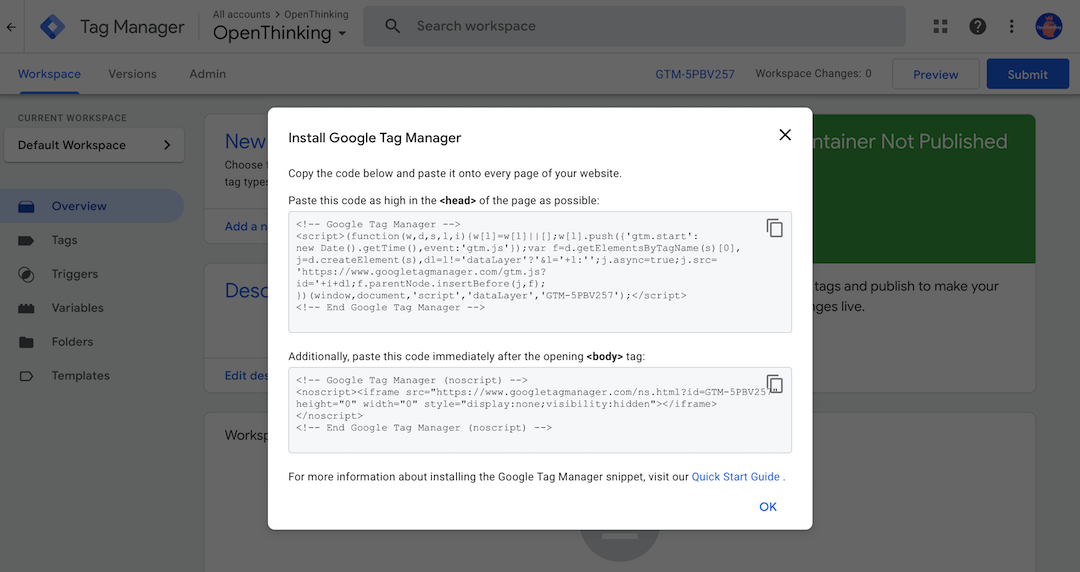Copy the head script snippet
The image size is (1080, 572).
tap(775, 228)
